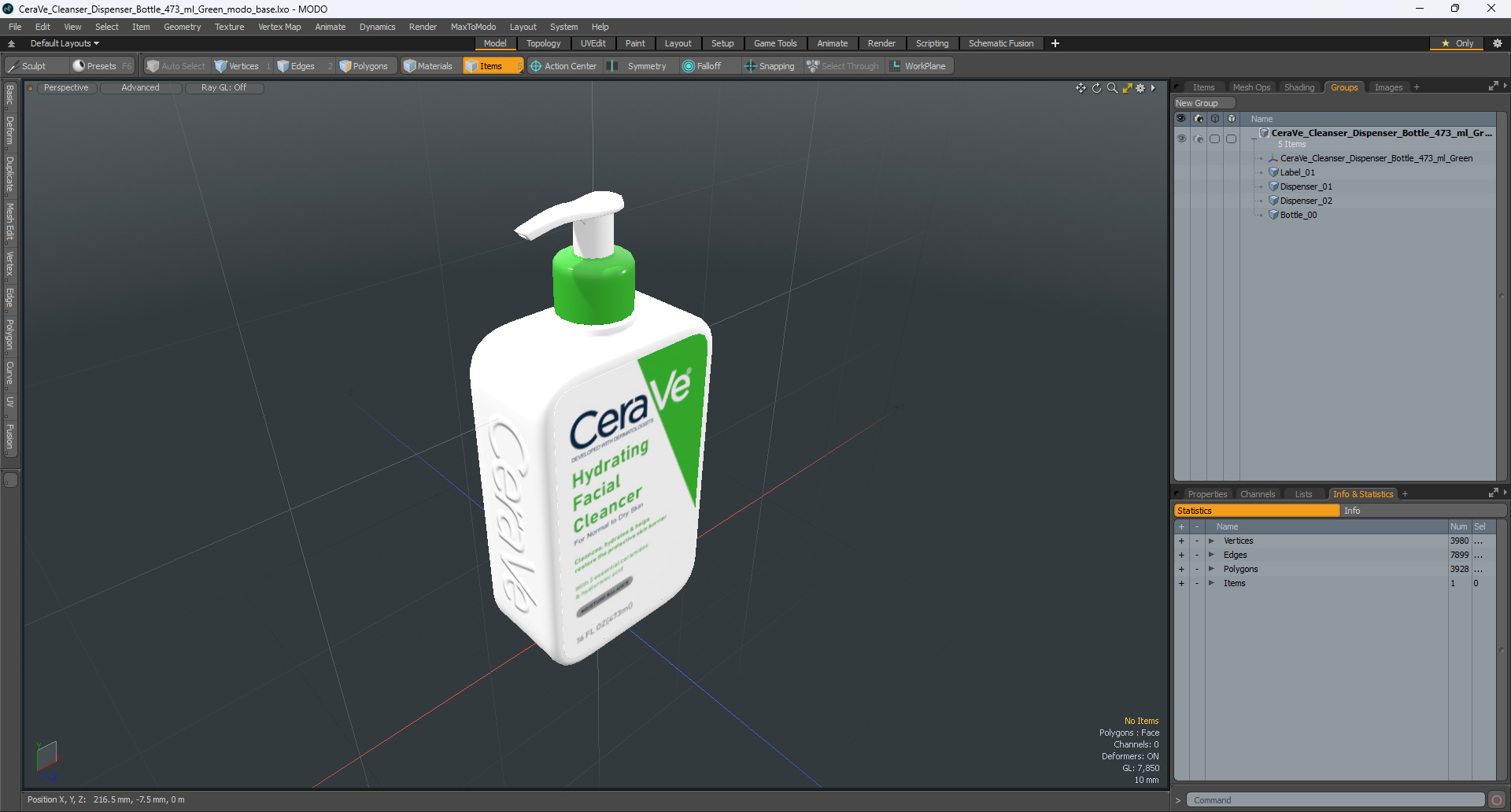Open the Advanced shading style dropdown
The height and width of the screenshot is (812, 1511).
coord(141,88)
